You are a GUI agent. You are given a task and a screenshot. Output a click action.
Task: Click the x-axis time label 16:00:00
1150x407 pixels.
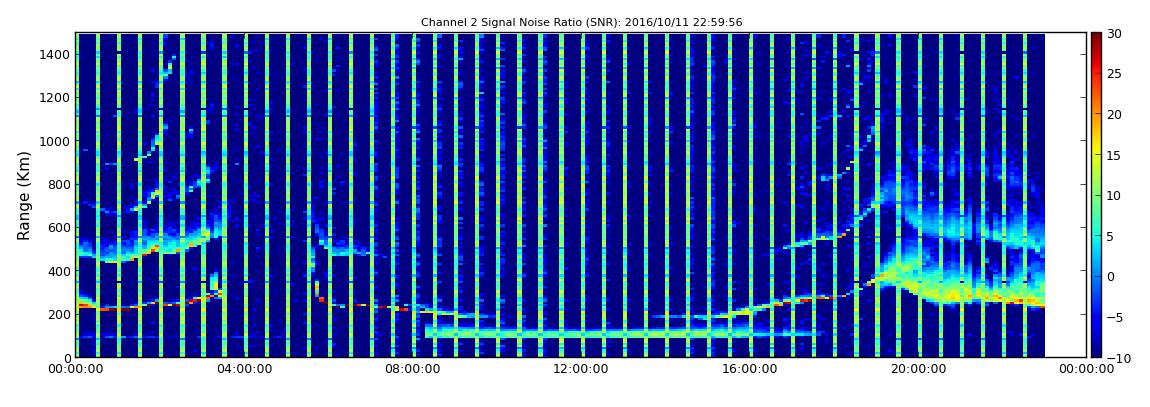coord(750,370)
